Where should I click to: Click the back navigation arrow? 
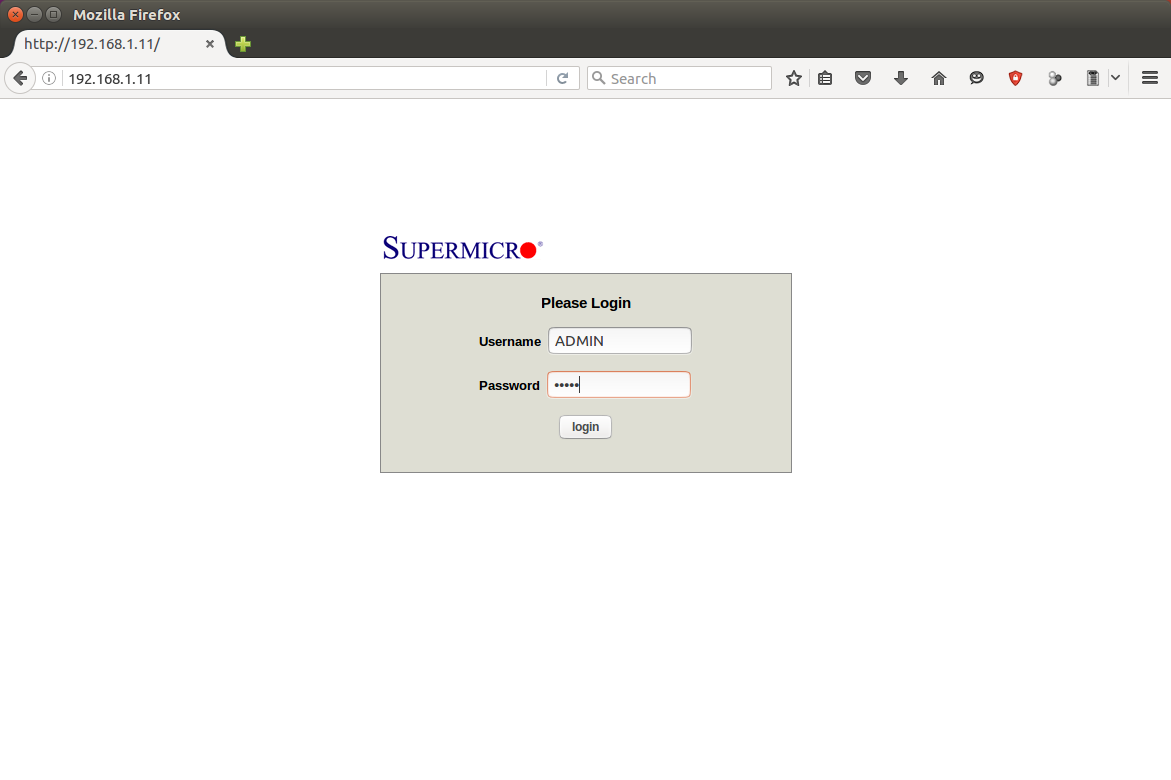click(19, 78)
